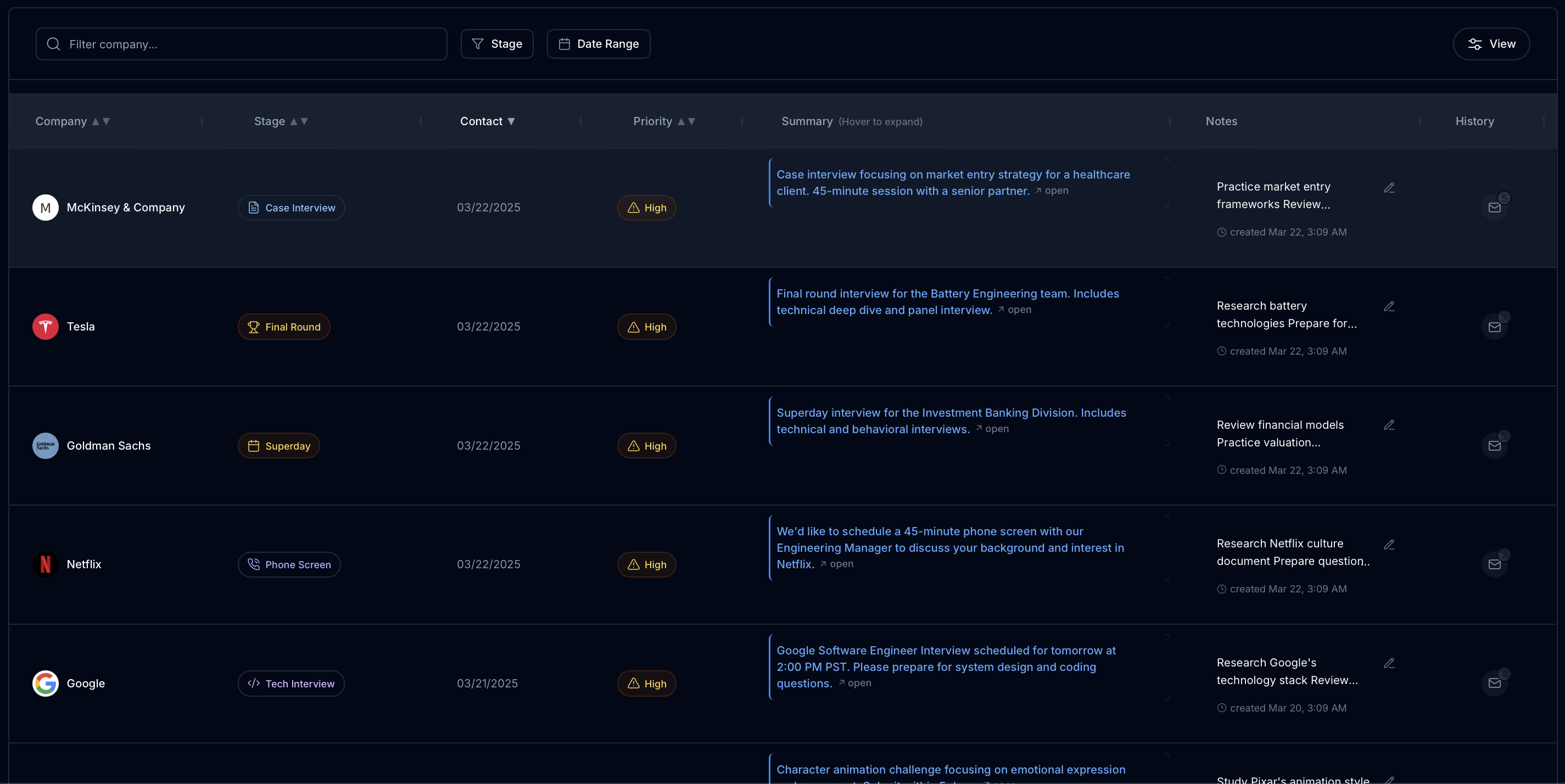Click Tesla's Final Round stage badge
Viewport: 1565px width, 784px height.
pos(284,327)
